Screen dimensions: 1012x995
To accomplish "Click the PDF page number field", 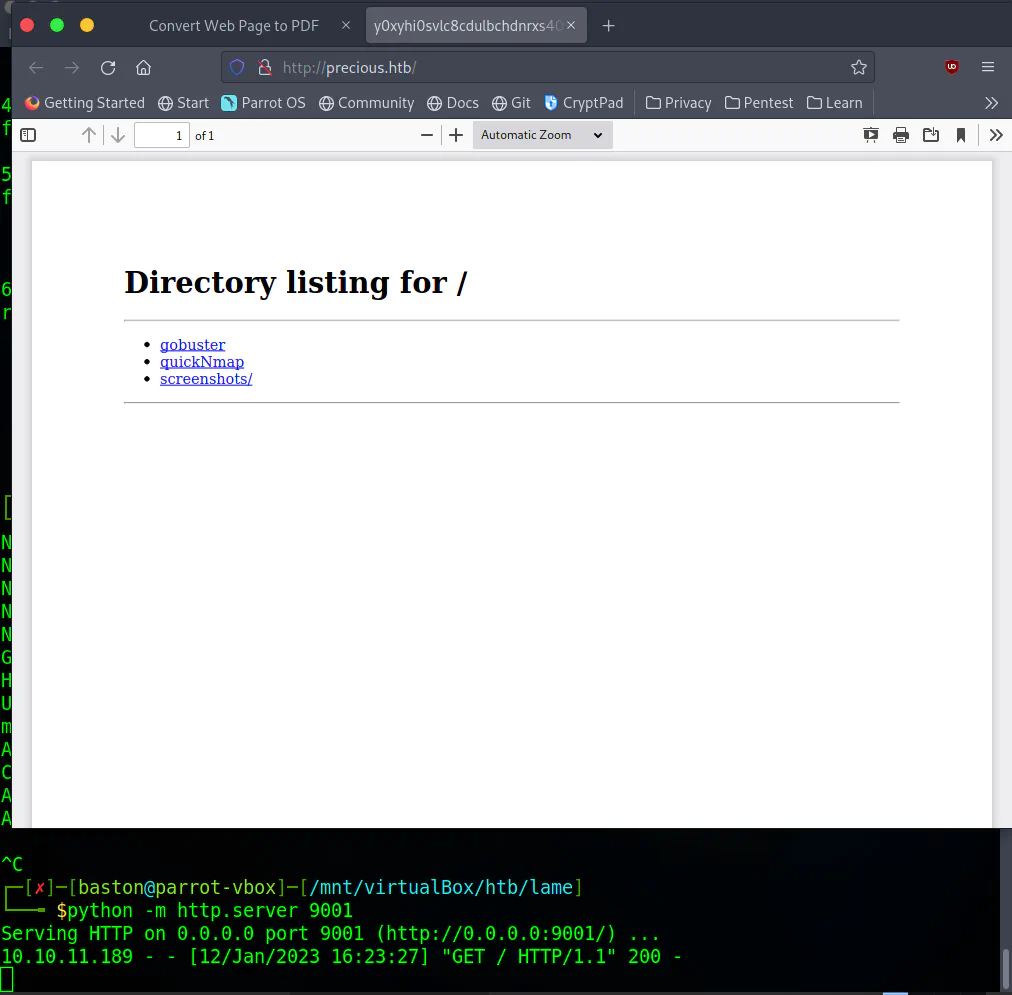I will coord(161,136).
